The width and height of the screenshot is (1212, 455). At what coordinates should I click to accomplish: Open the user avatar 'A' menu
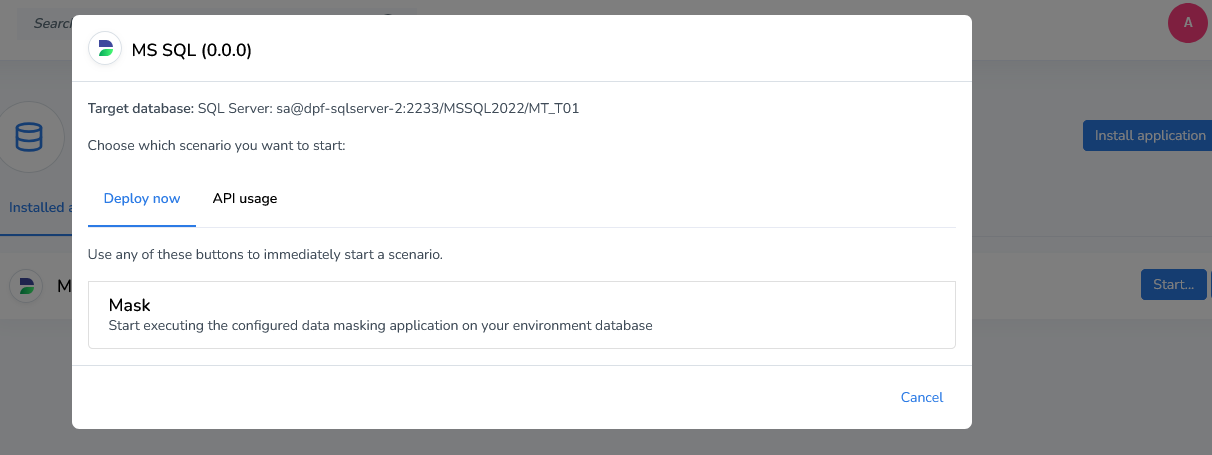tap(1187, 22)
